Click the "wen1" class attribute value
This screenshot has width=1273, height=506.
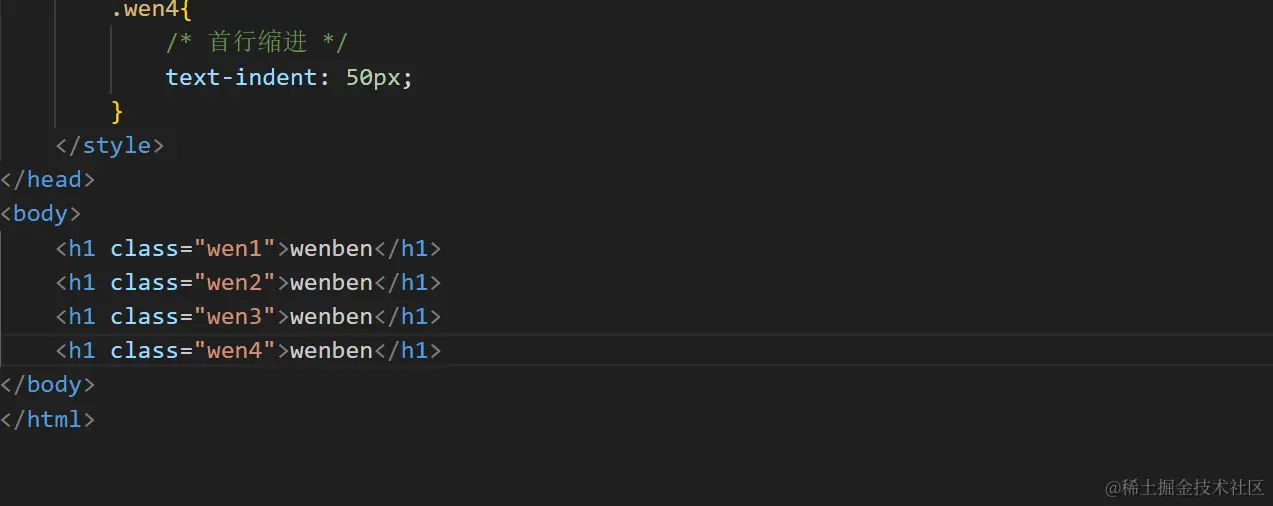point(234,248)
